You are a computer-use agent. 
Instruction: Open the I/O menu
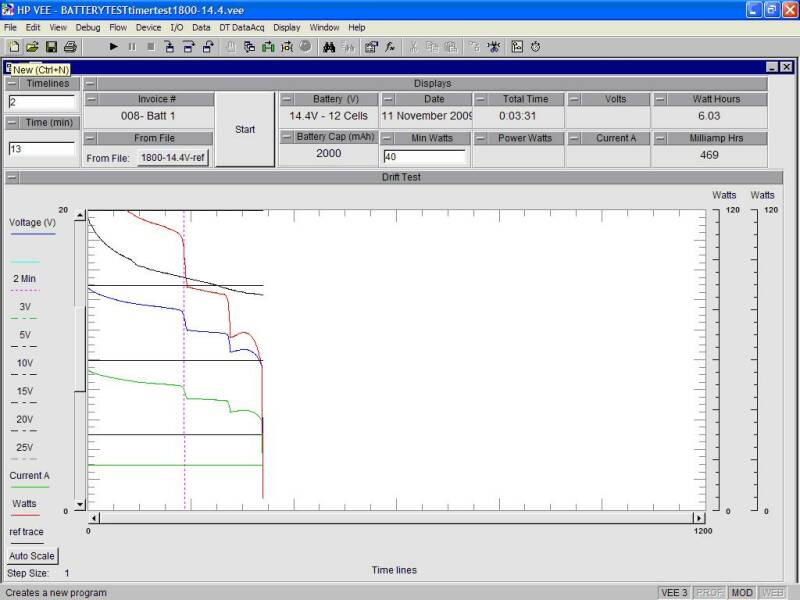(177, 28)
